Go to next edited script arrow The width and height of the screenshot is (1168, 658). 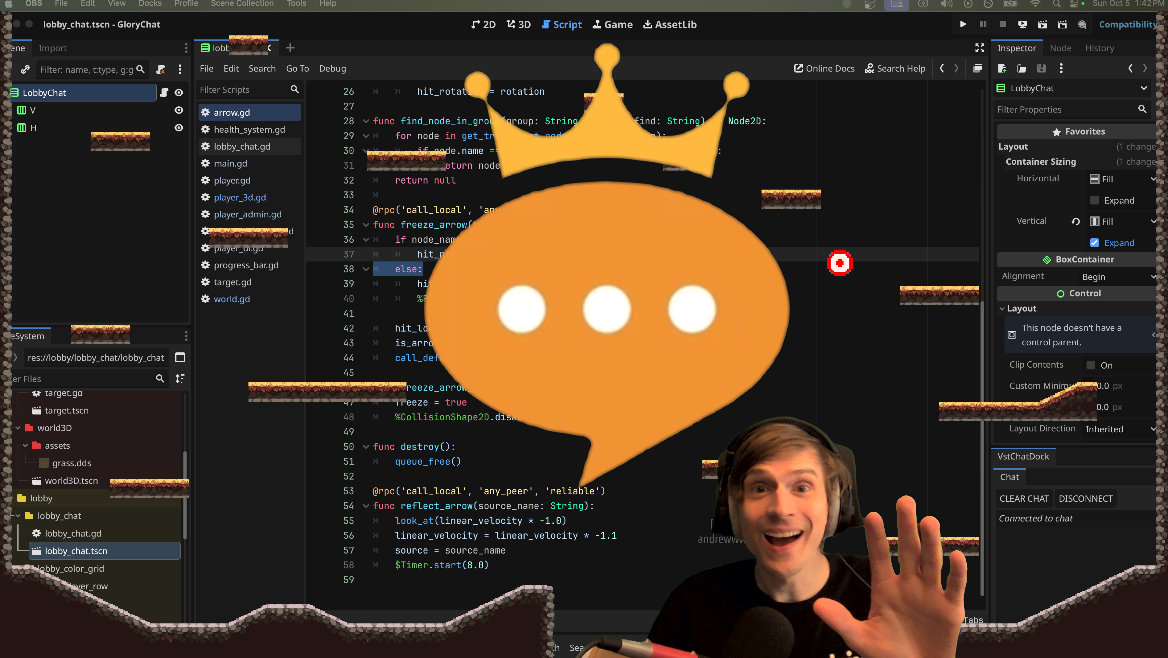956,69
